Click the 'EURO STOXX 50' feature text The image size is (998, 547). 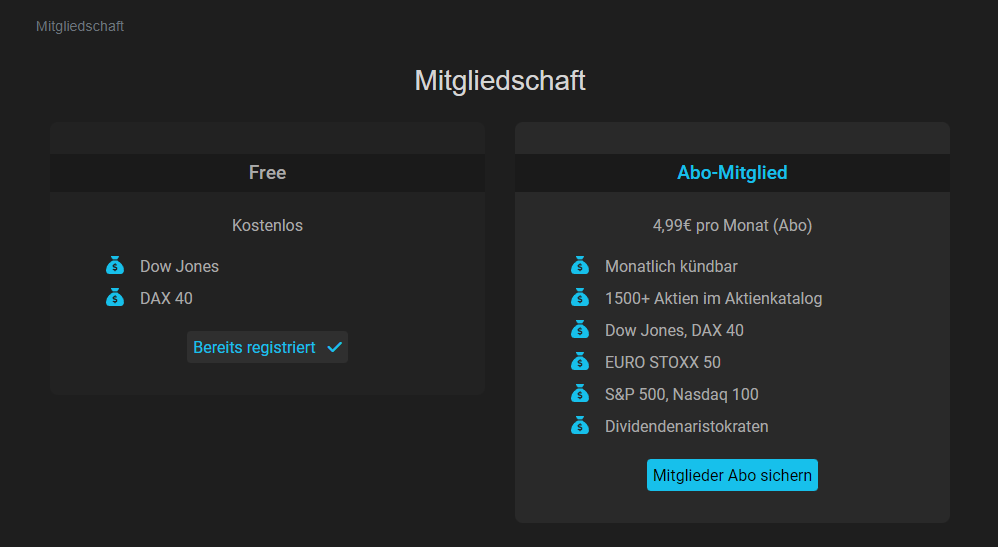(663, 362)
